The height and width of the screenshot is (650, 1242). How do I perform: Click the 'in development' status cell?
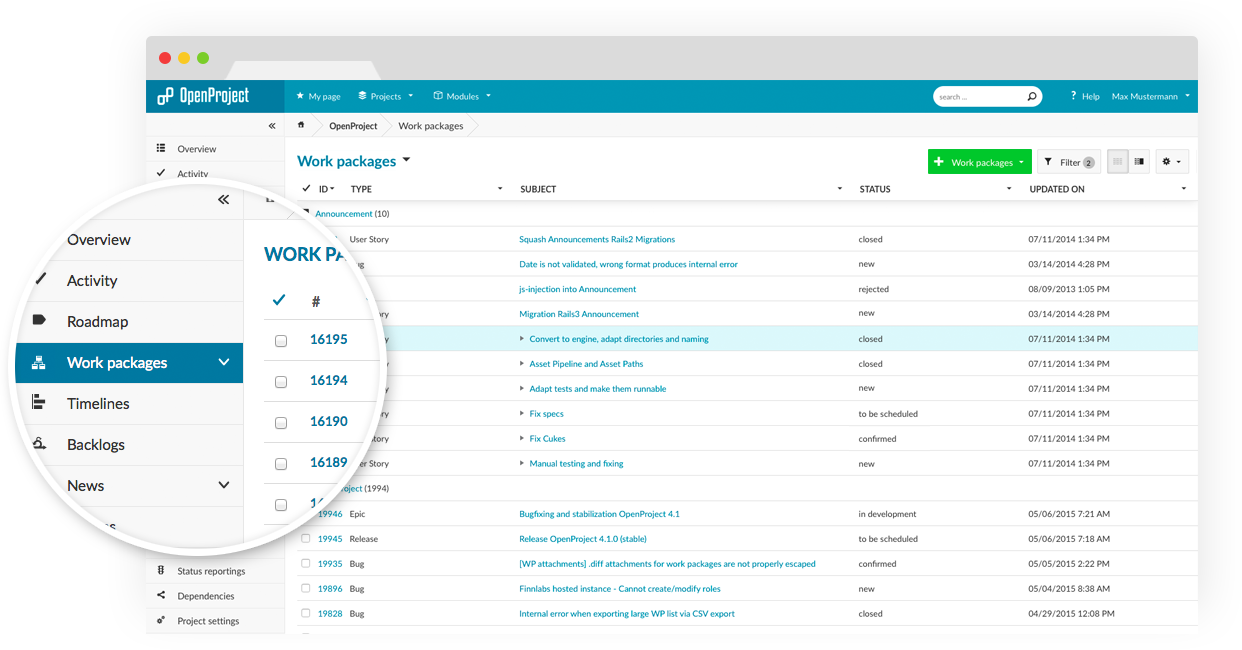click(x=887, y=514)
